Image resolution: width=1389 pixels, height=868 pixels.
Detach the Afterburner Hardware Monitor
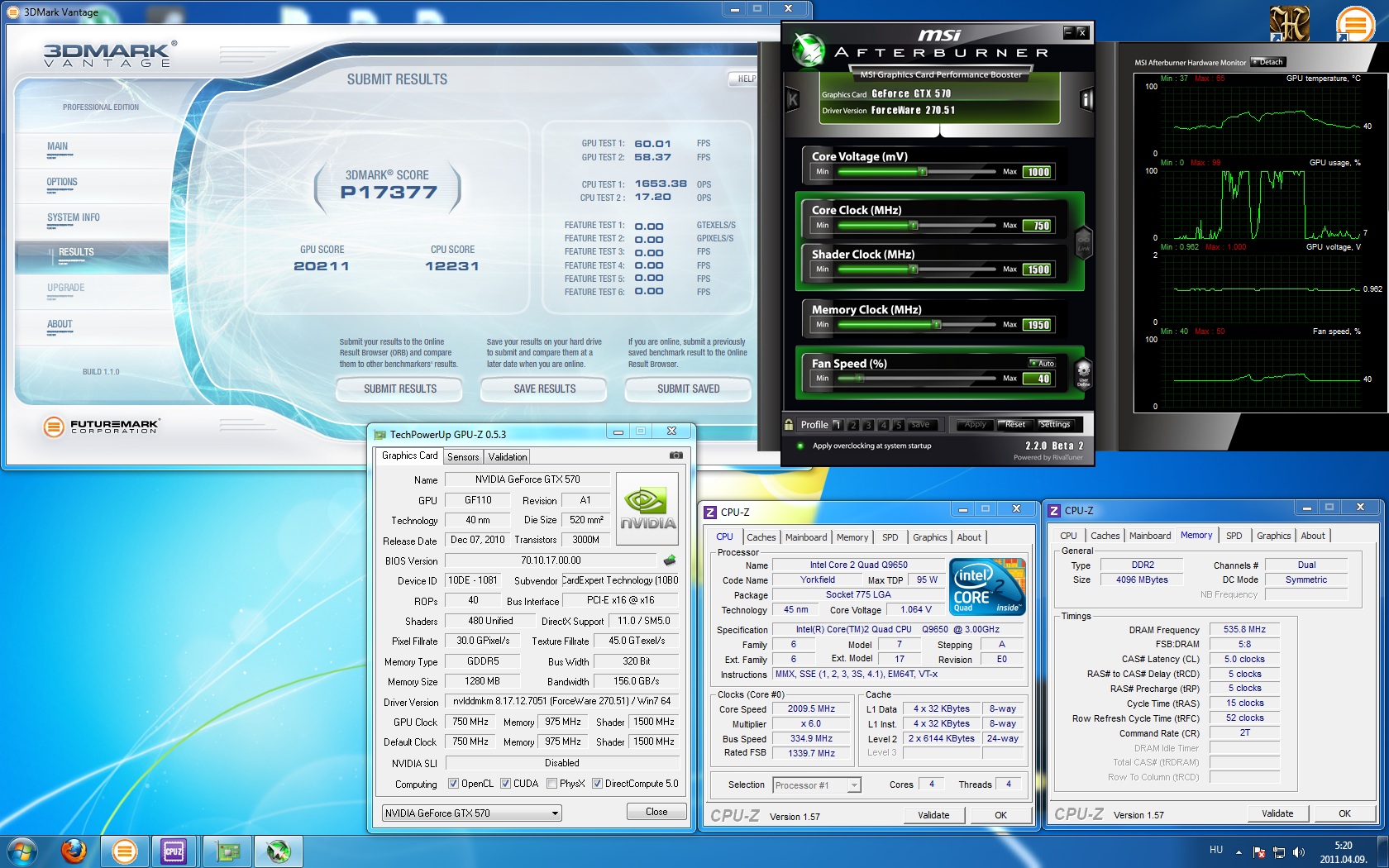coord(1267,62)
